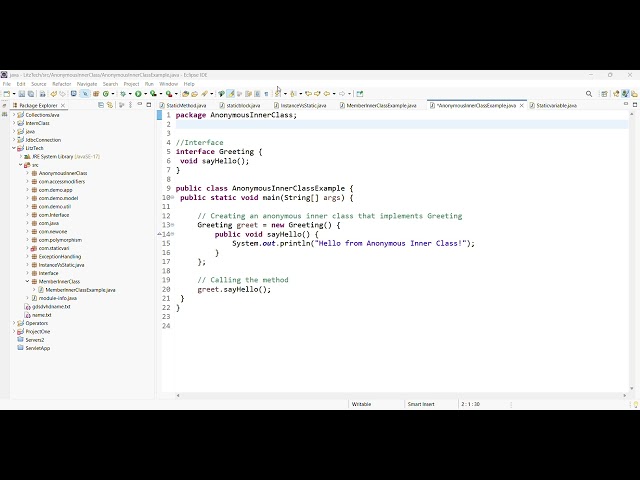Switch to staticblock.java tab
This screenshot has width=640, height=480.
click(240, 106)
